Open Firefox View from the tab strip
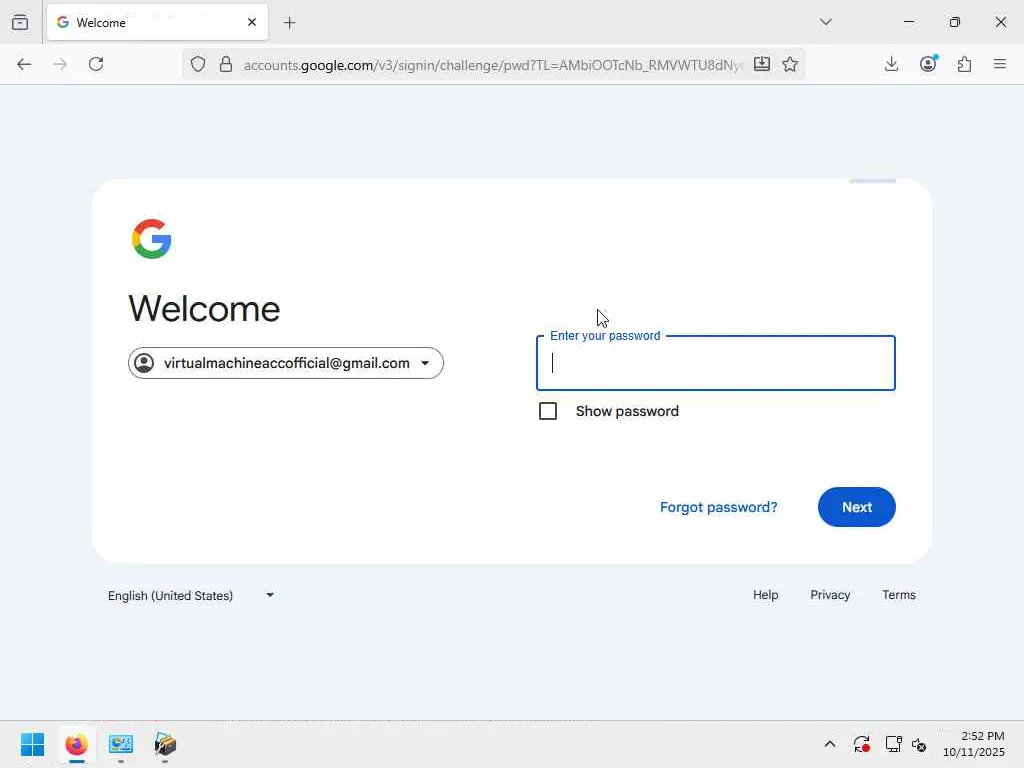 [x=20, y=22]
